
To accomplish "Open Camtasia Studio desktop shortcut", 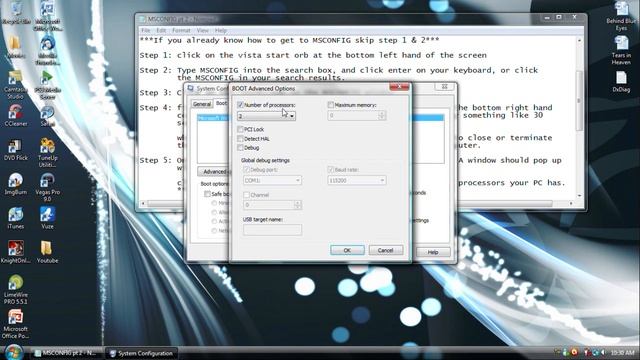I will coord(15,85).
